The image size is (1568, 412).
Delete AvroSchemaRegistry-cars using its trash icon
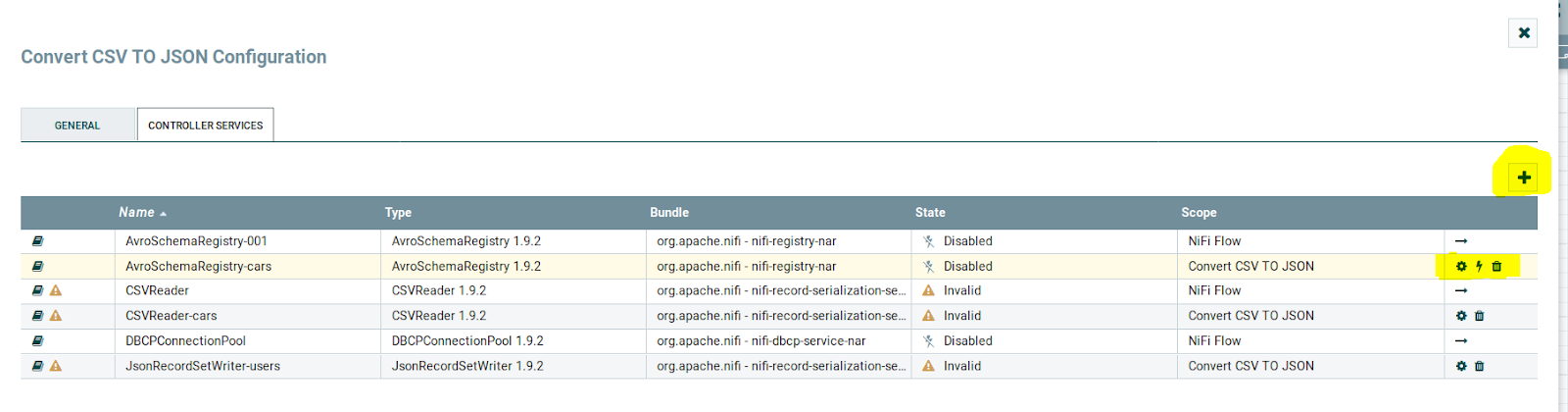pos(1496,266)
